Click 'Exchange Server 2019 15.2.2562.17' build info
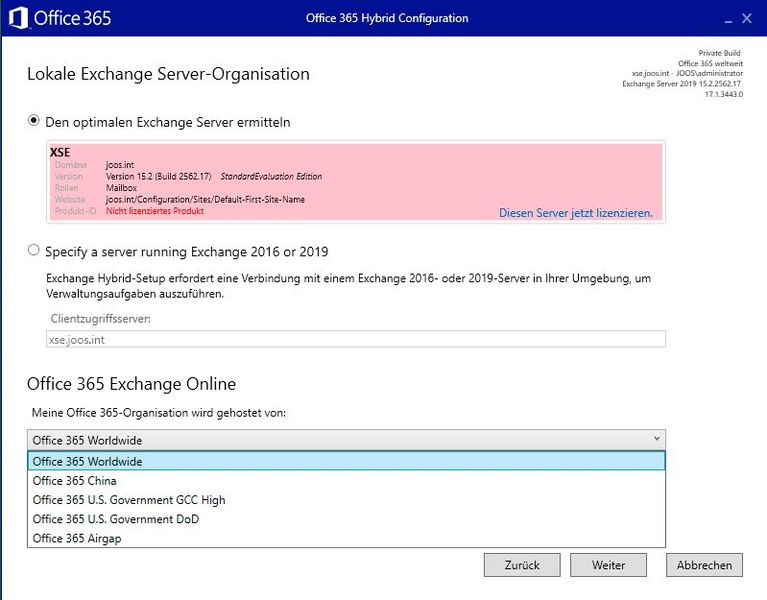Image resolution: width=767 pixels, height=600 pixels. point(681,84)
